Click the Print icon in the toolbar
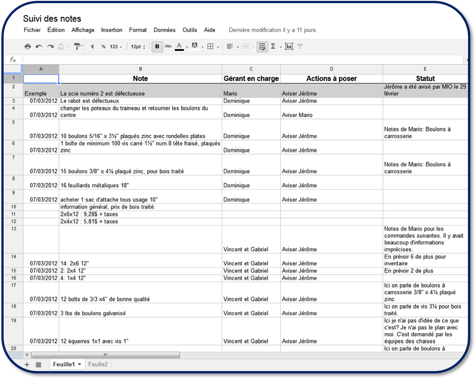 tap(28, 47)
